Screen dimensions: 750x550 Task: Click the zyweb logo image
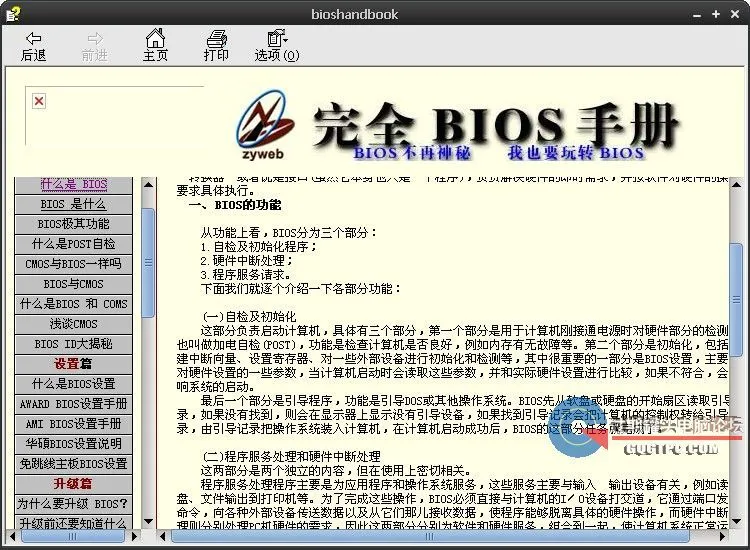pyautogui.click(x=265, y=125)
